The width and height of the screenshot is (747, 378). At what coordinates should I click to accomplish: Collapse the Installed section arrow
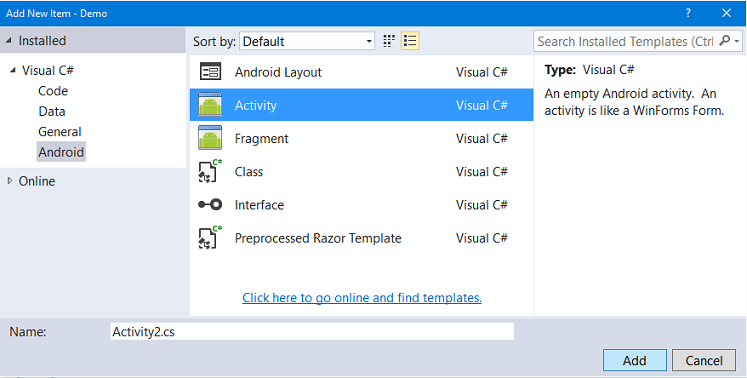coord(9,41)
